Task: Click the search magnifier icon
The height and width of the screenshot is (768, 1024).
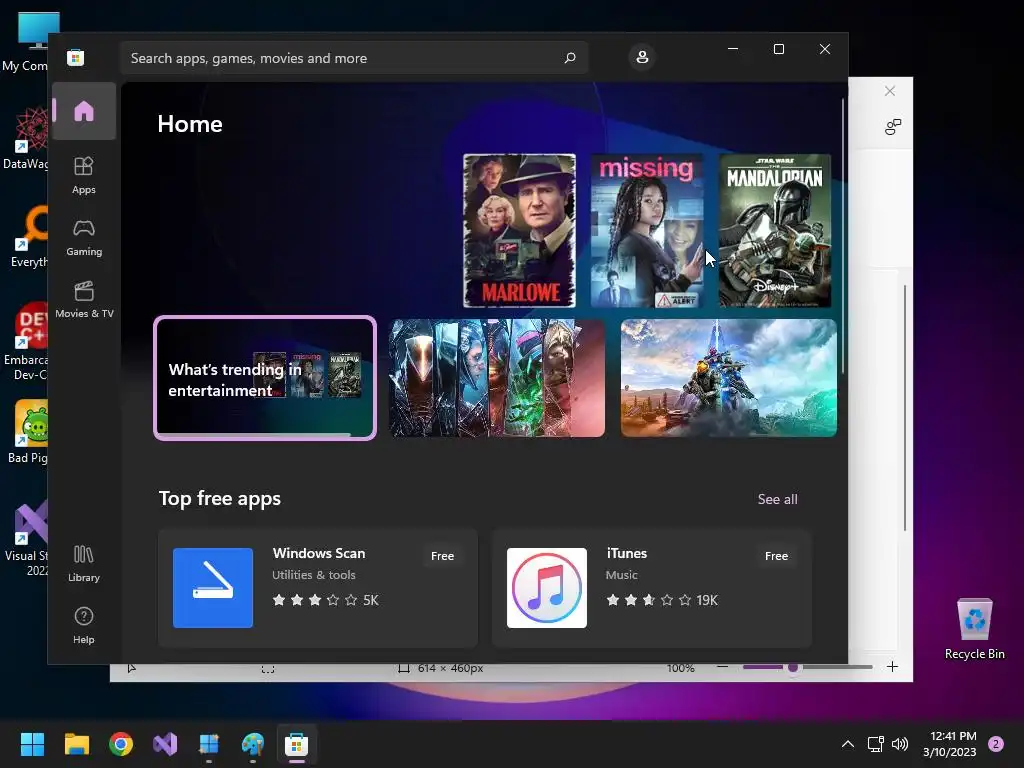Action: 569,58
